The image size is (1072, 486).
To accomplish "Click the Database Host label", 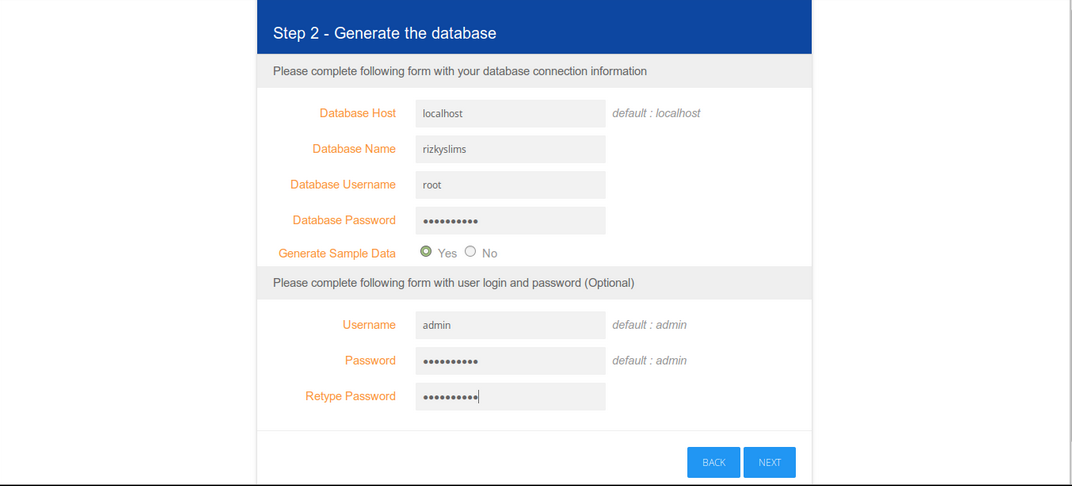I will [x=357, y=114].
